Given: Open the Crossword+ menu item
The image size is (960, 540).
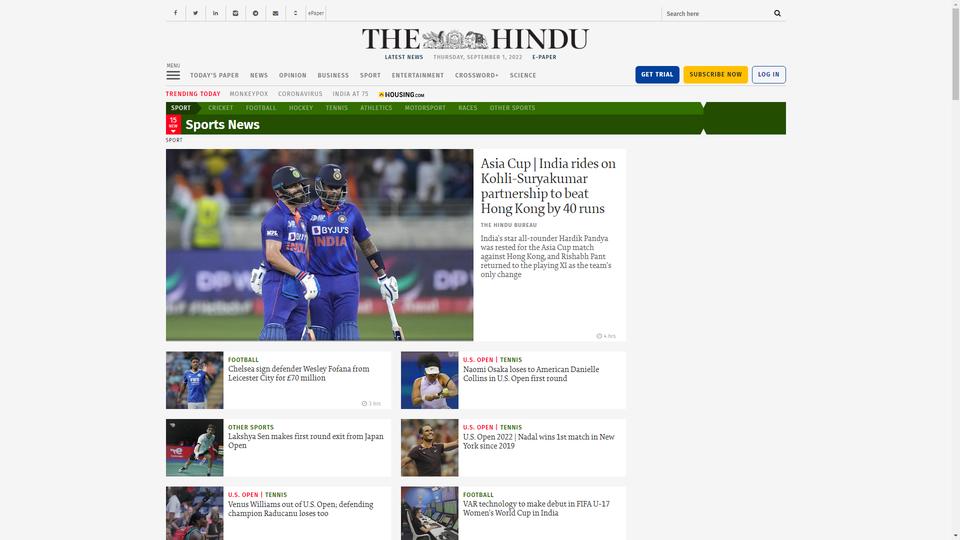Looking at the screenshot, I should [476, 75].
